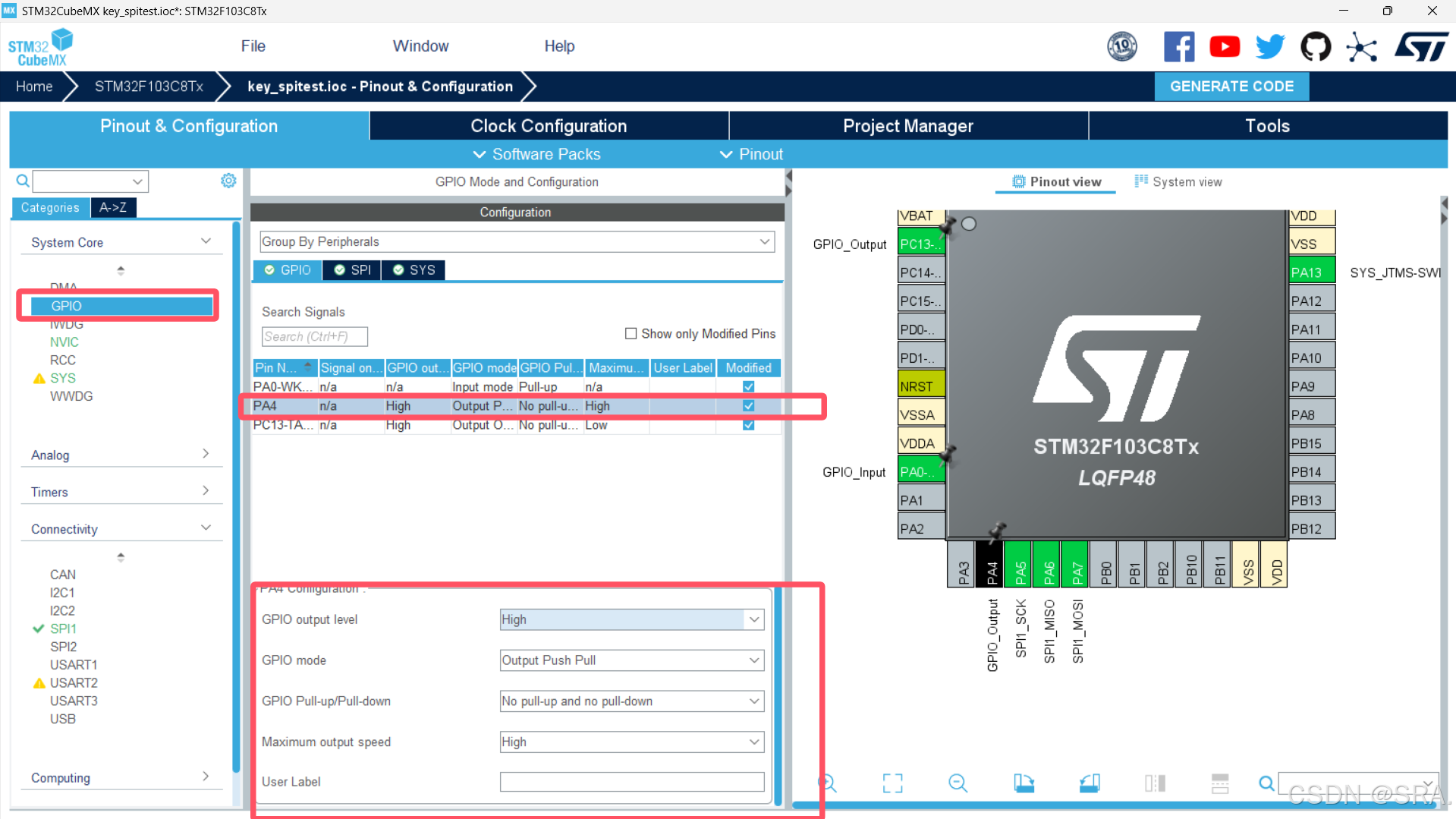Rotate the chip counterclockwise
Viewport: 1456px width, 819px height.
click(1090, 782)
